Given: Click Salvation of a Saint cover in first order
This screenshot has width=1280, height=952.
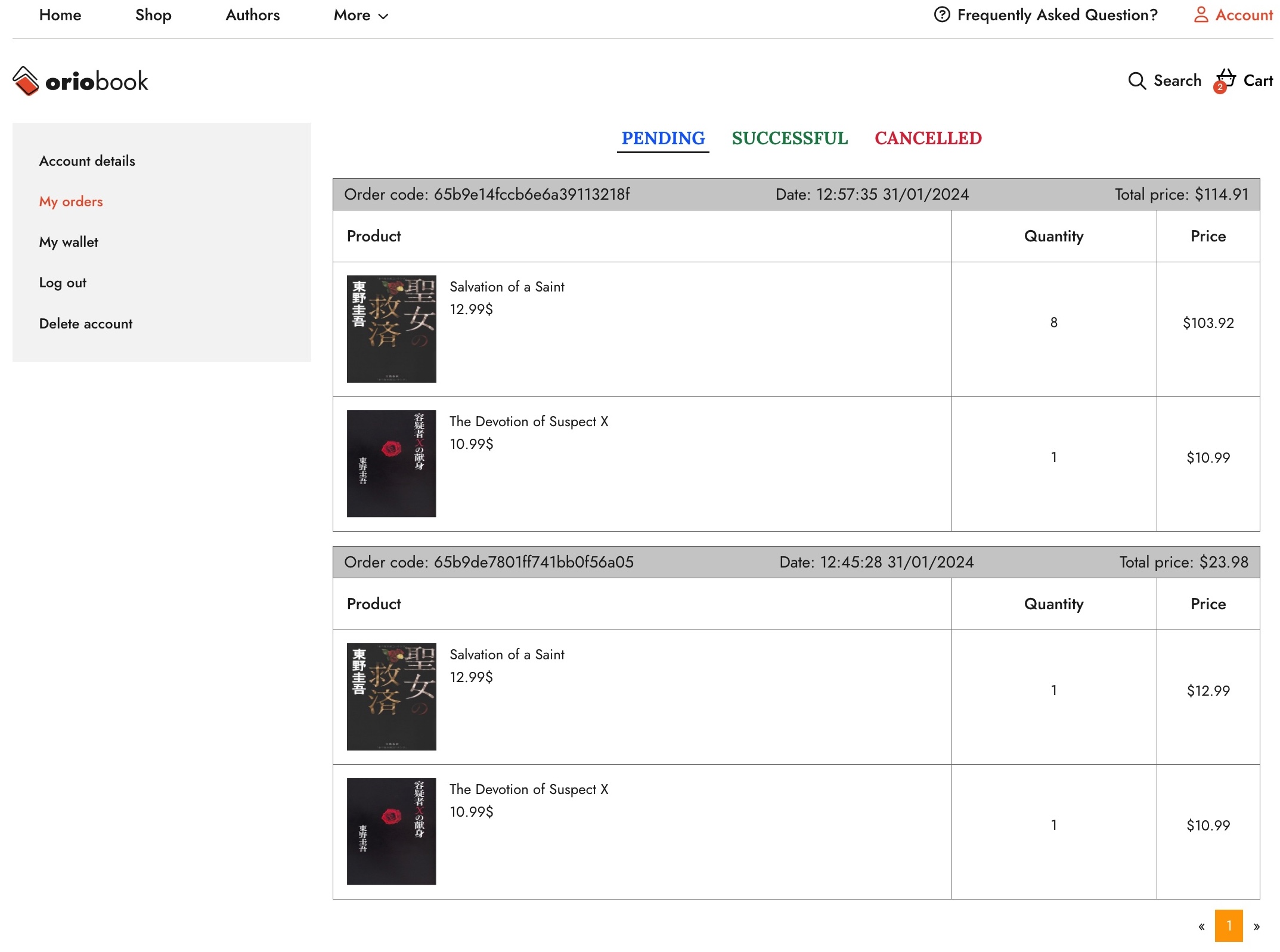Looking at the screenshot, I should (x=391, y=329).
